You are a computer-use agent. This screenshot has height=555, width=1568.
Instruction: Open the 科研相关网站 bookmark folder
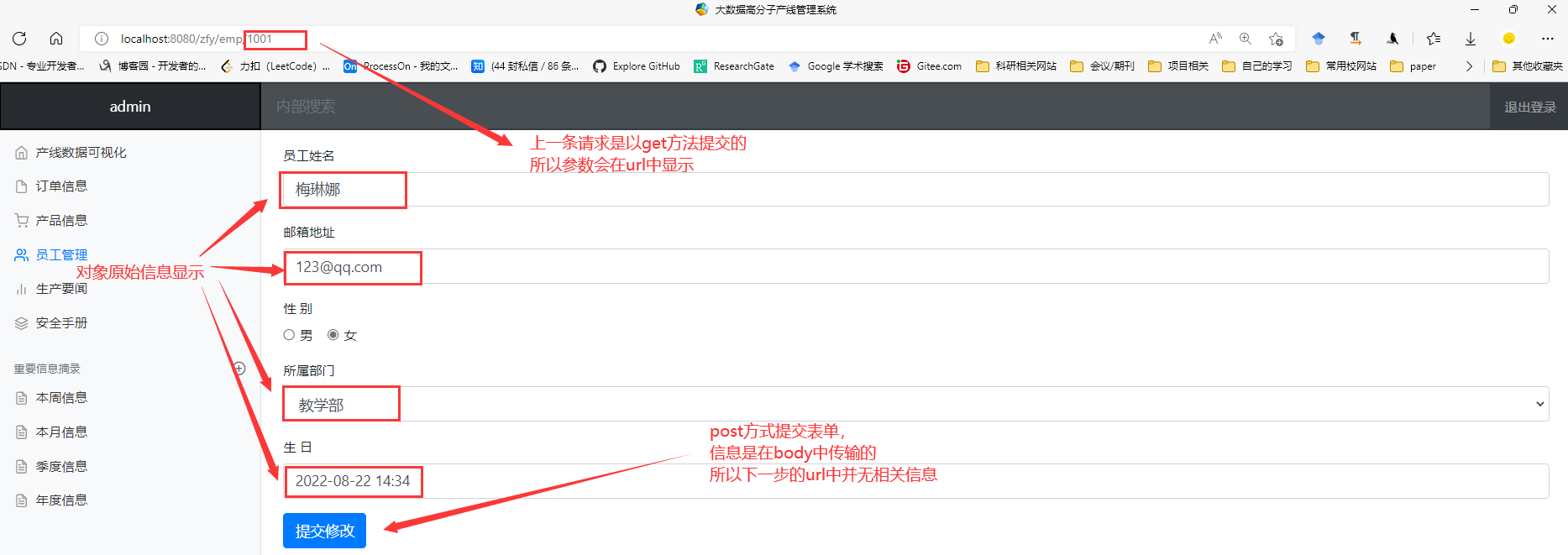tap(1016, 66)
